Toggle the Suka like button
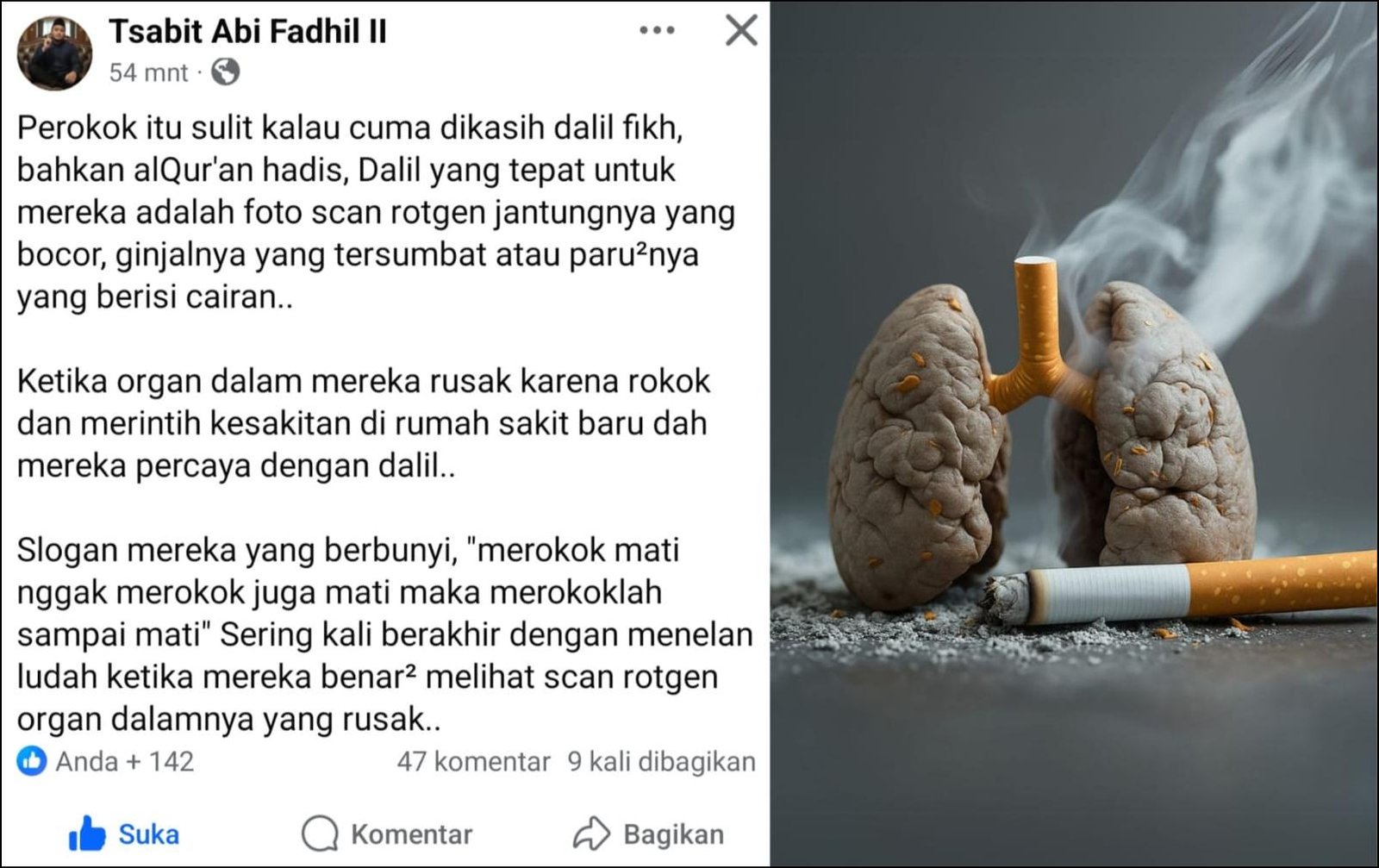Viewport: 1379px width, 868px height. pos(124,834)
